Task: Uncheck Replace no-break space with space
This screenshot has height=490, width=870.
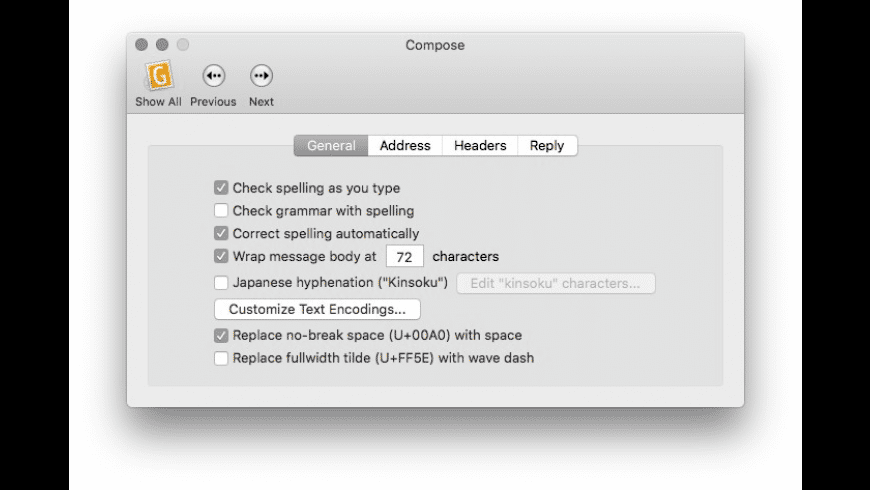Action: pyautogui.click(x=221, y=336)
